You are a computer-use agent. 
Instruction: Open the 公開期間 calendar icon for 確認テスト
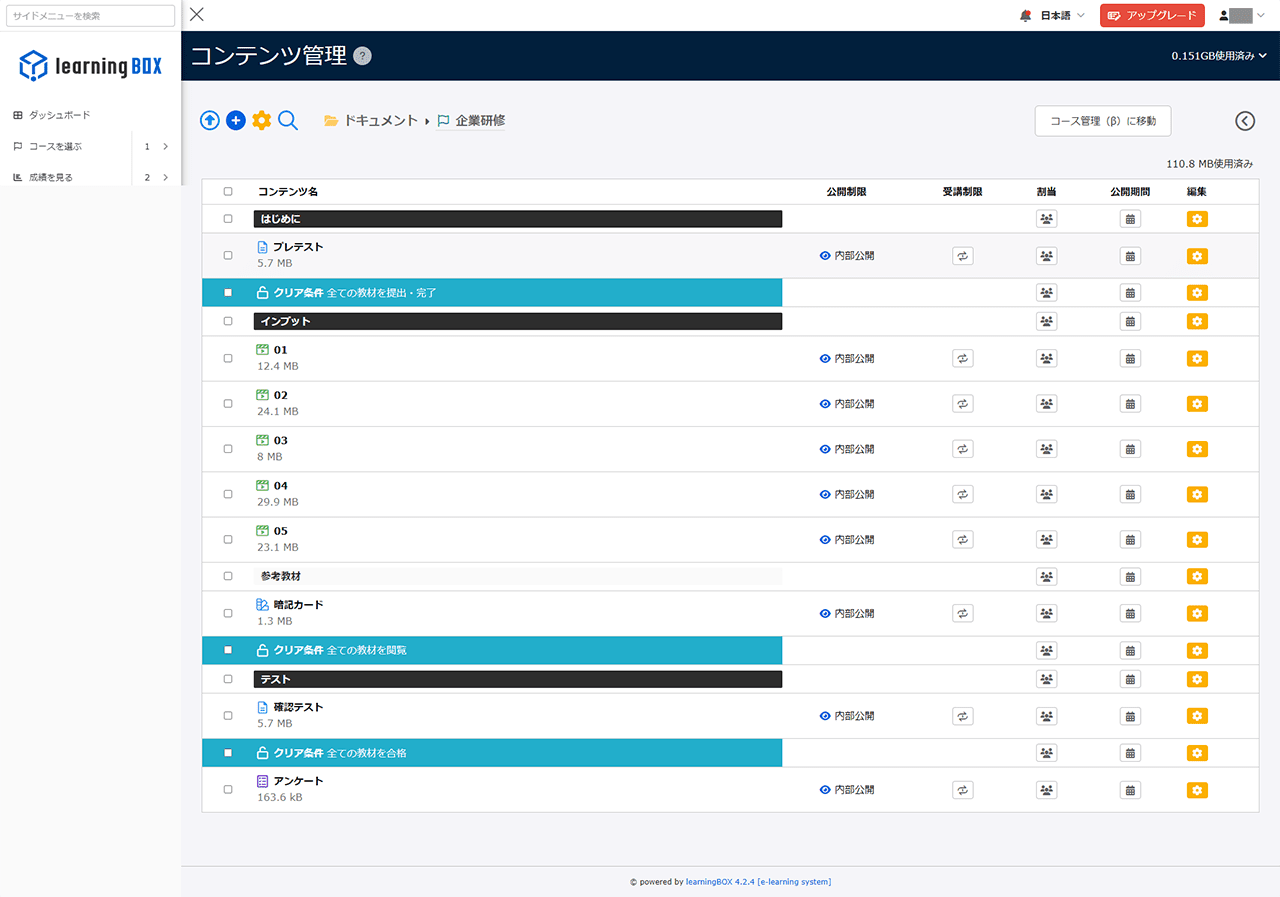click(1130, 716)
